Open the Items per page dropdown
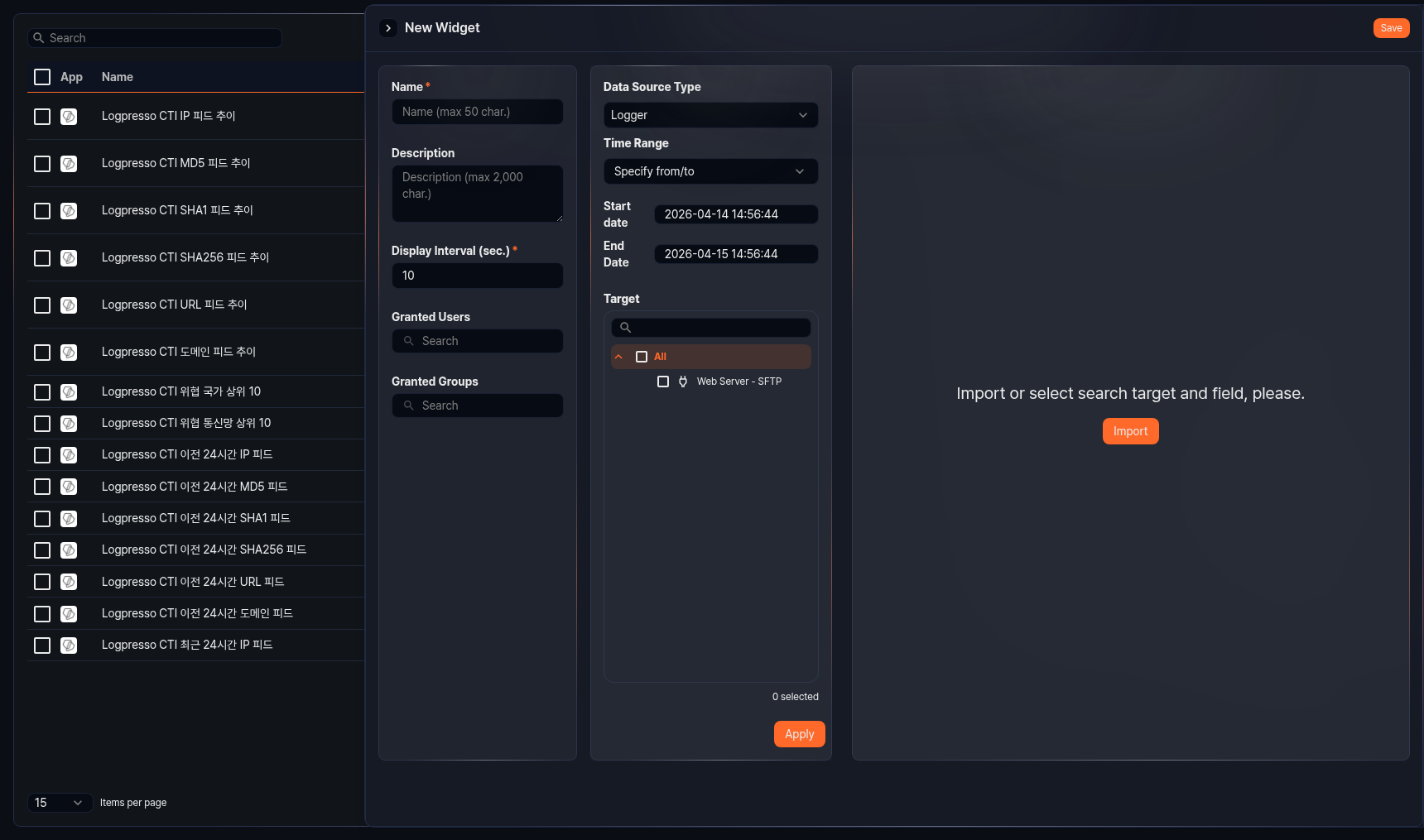 click(x=60, y=803)
